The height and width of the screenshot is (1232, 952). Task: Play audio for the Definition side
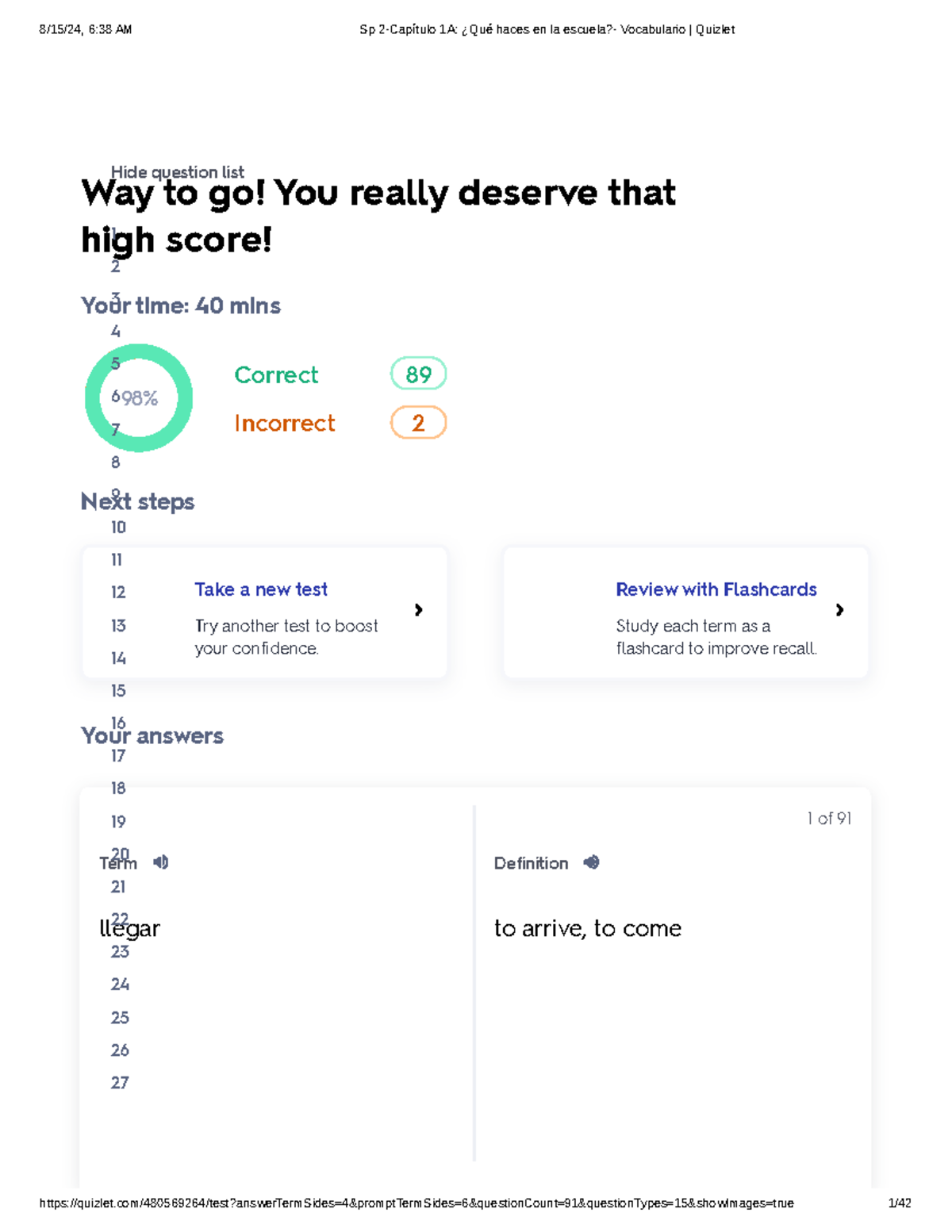coord(591,862)
